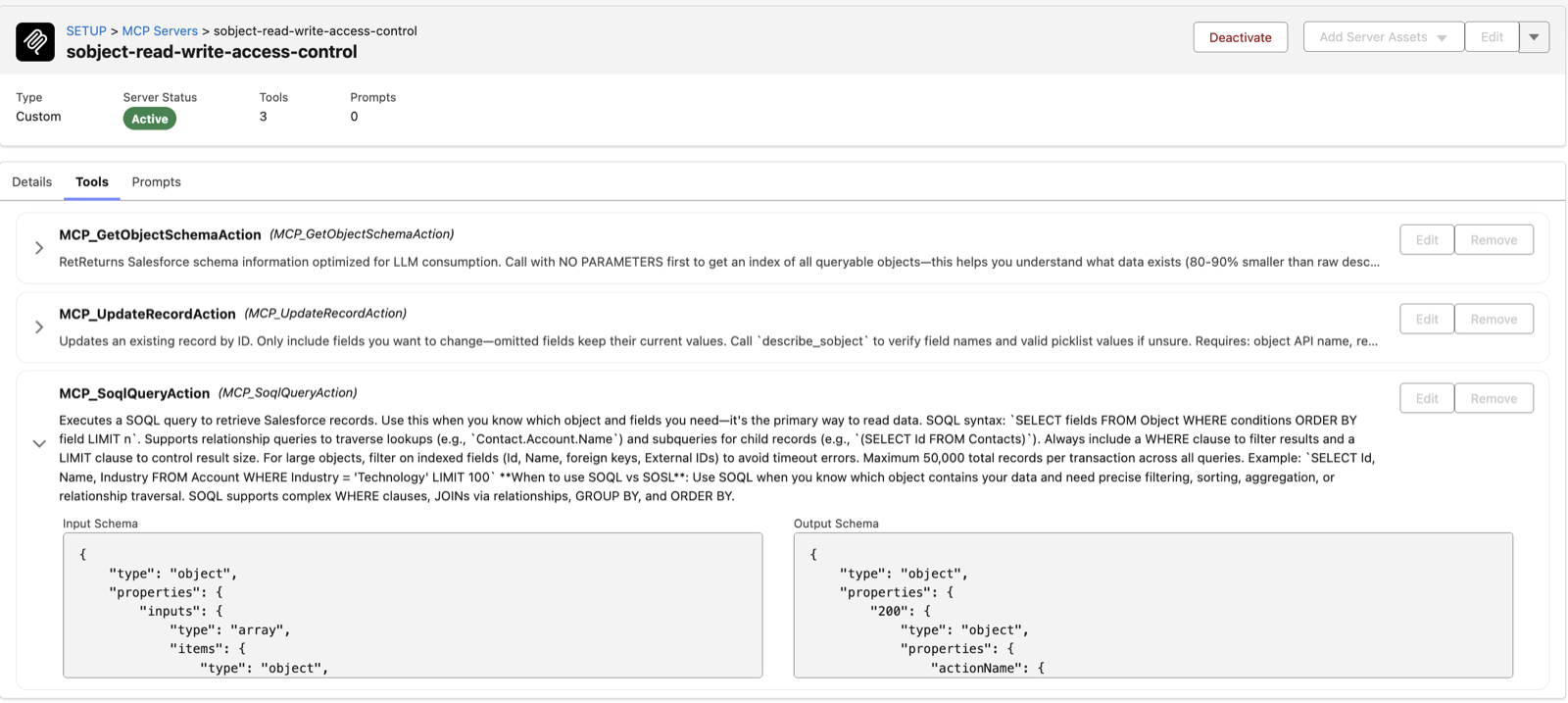Open the Add Server Assets dropdown
Image resolution: width=1568 pixels, height=703 pixels.
click(x=1383, y=37)
